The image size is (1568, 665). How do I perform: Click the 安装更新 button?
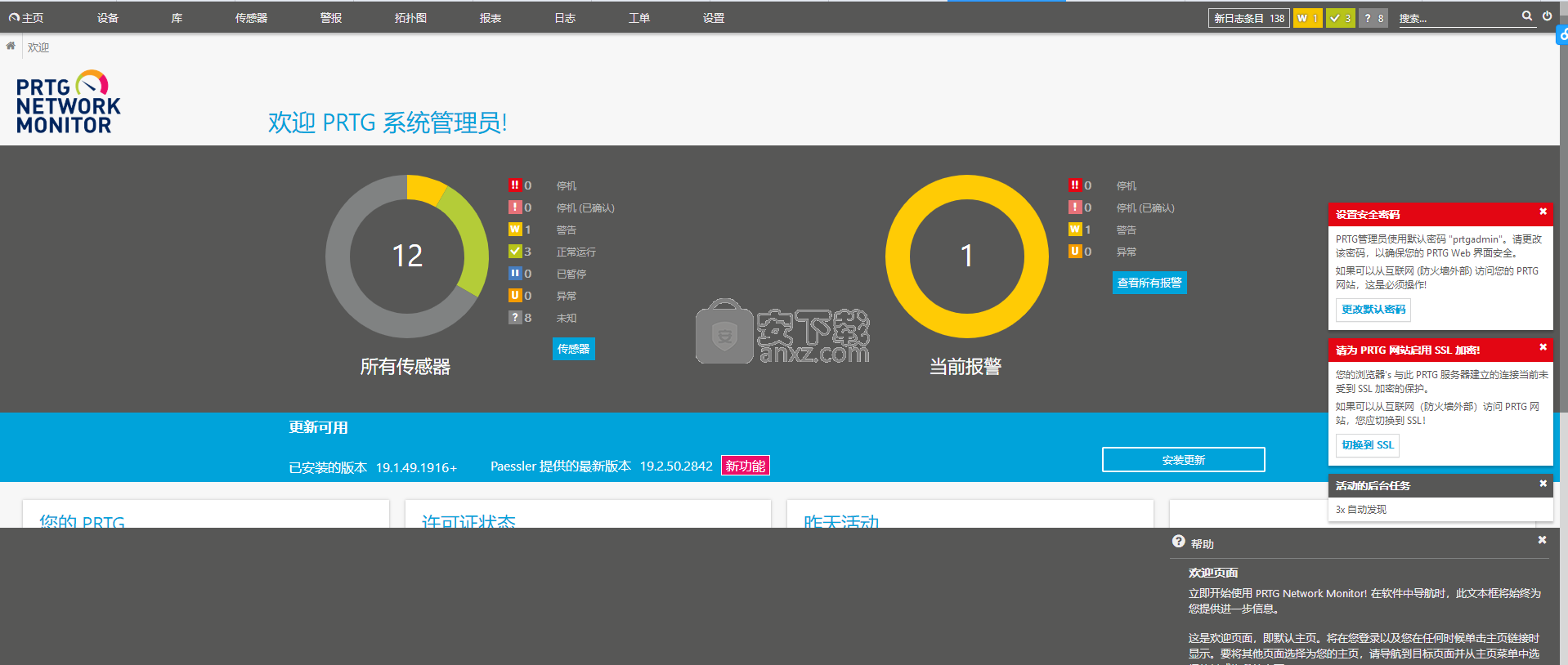(x=1184, y=460)
